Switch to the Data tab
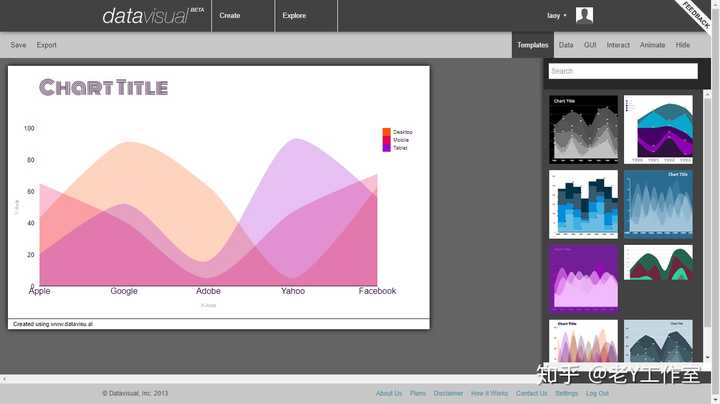 (x=566, y=45)
